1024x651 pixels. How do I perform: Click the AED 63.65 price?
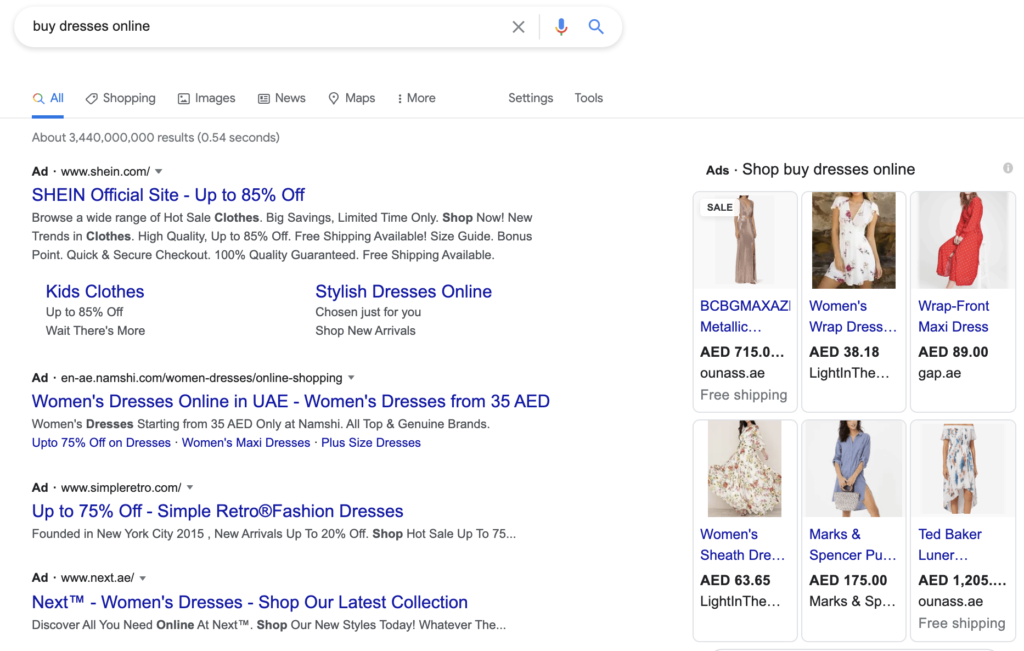pos(735,580)
